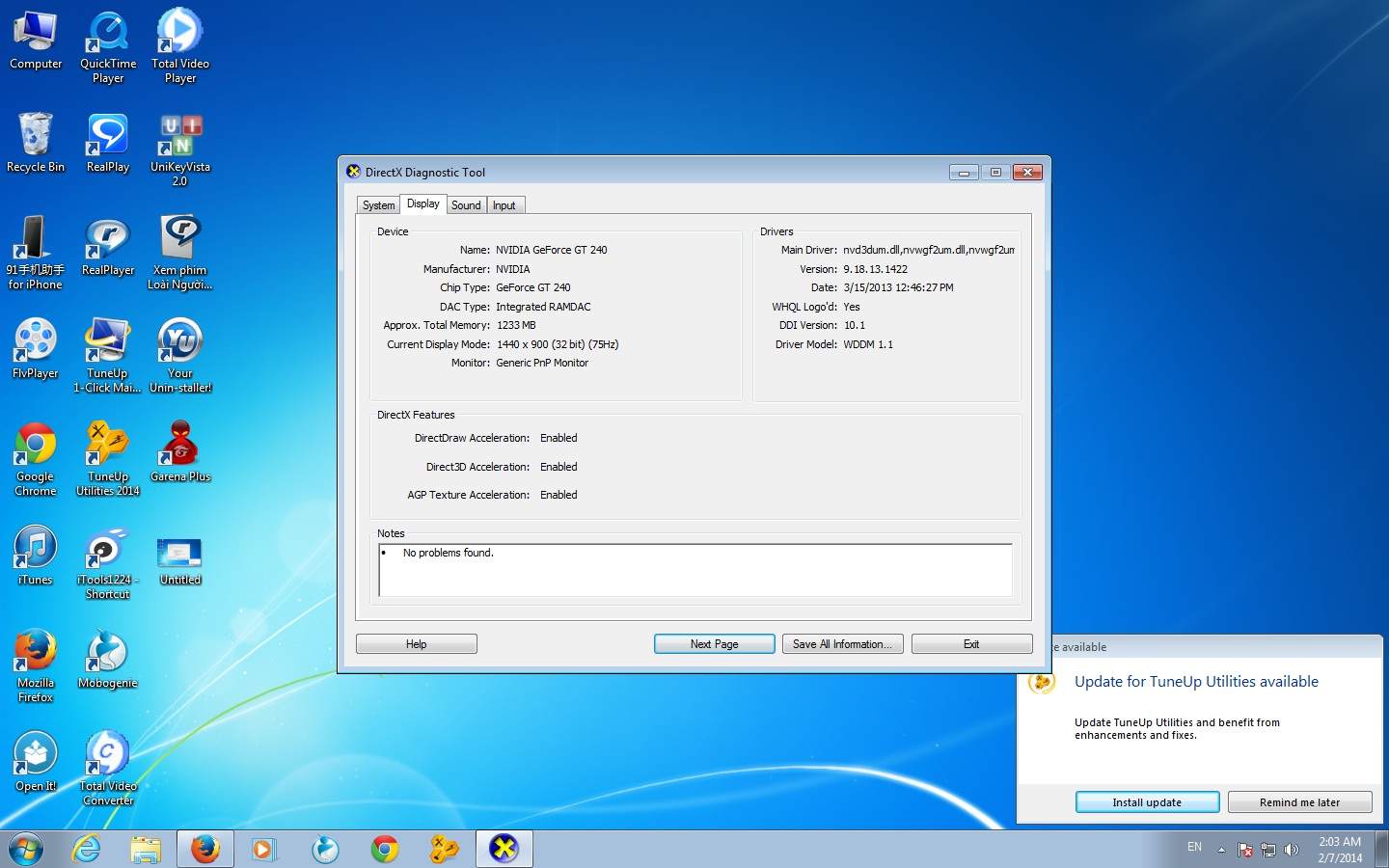Go to the Next Page
1389x868 pixels.
tap(715, 644)
